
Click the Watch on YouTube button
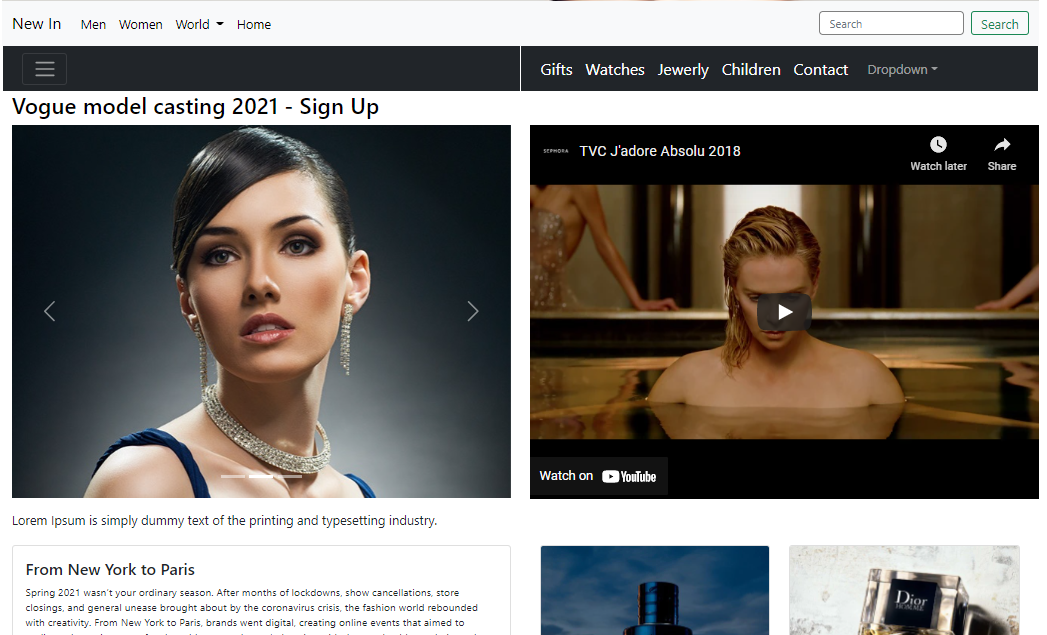click(598, 476)
